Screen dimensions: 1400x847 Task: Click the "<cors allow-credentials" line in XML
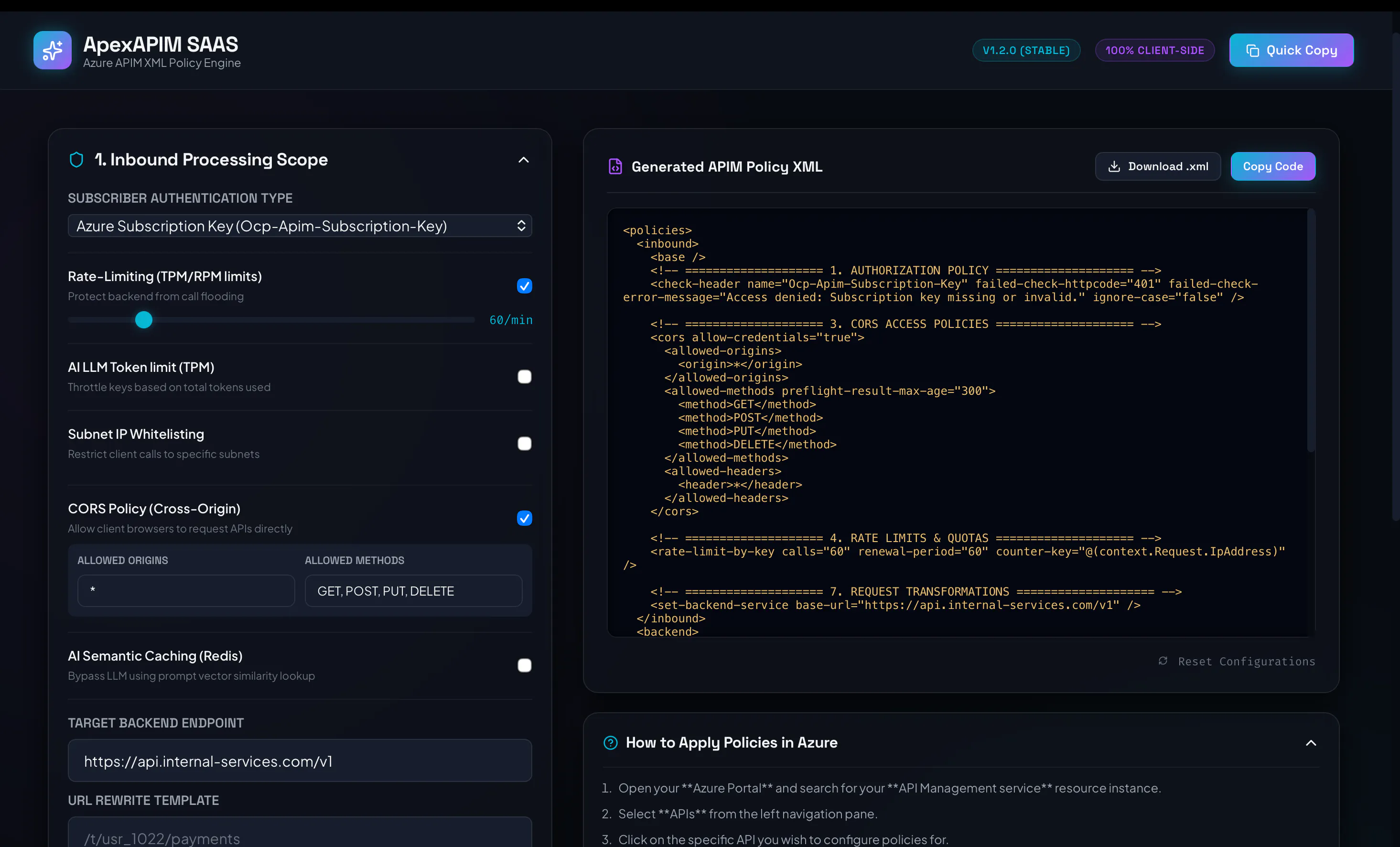coord(757,337)
